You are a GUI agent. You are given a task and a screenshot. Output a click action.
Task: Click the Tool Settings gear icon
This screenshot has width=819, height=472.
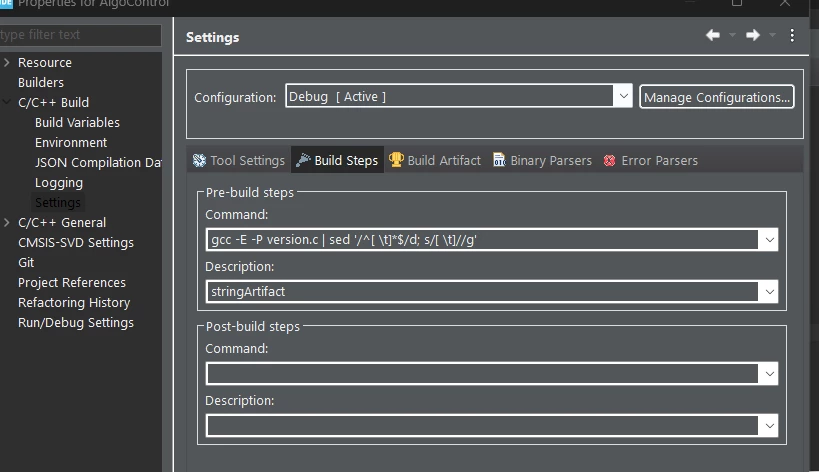[x=199, y=160]
